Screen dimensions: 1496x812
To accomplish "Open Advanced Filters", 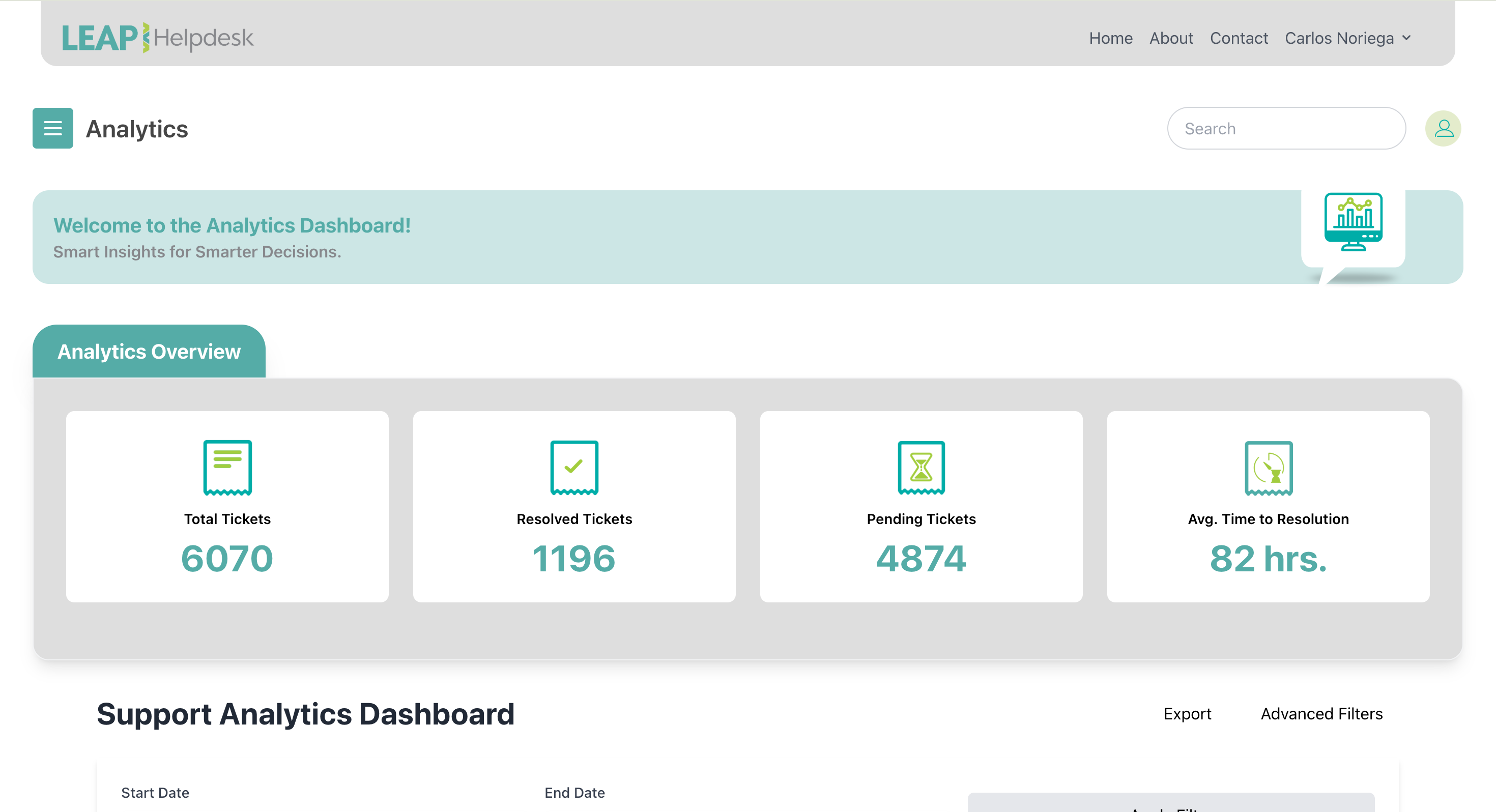I will [1322, 714].
